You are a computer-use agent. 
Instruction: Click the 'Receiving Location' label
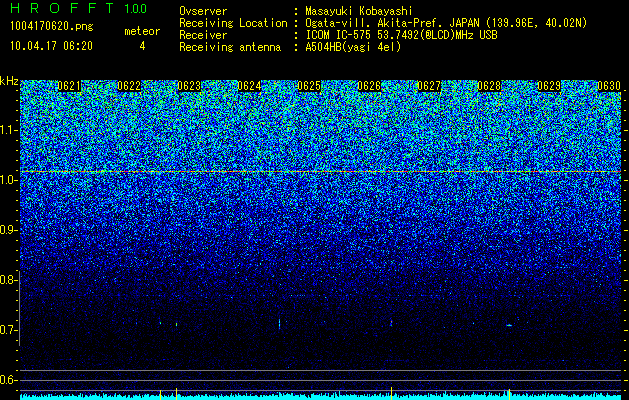coord(233,23)
